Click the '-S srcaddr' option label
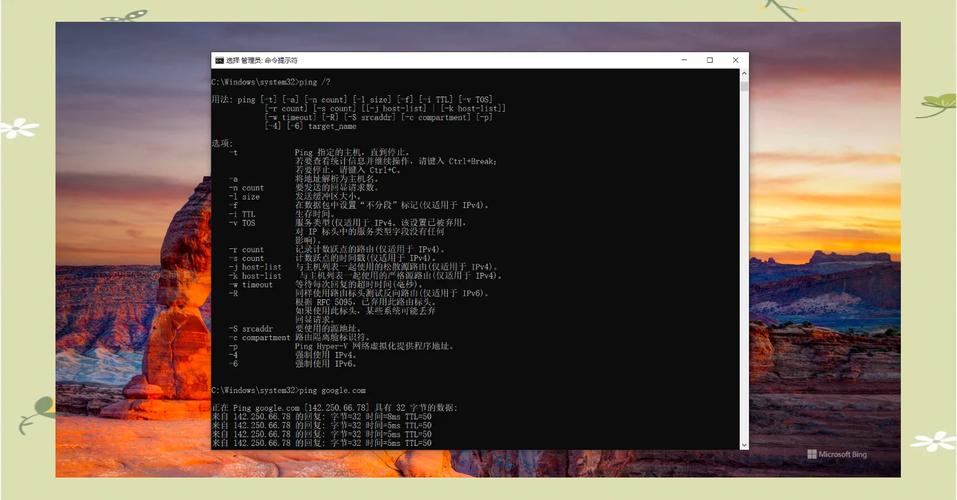Image resolution: width=957 pixels, height=500 pixels. [x=251, y=328]
